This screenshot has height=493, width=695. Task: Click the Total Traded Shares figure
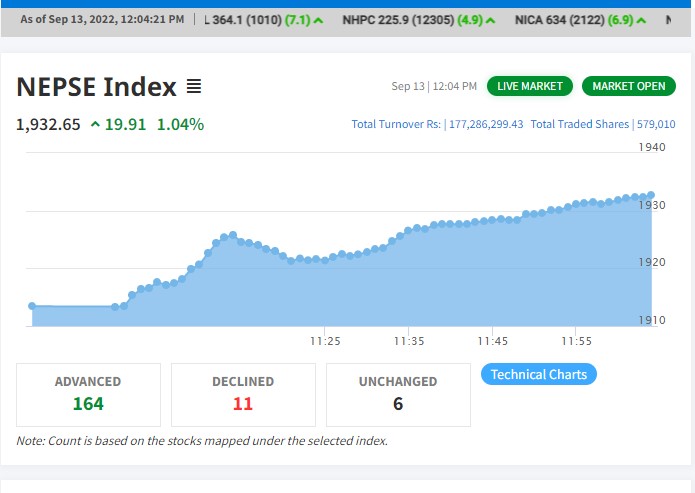(656, 124)
